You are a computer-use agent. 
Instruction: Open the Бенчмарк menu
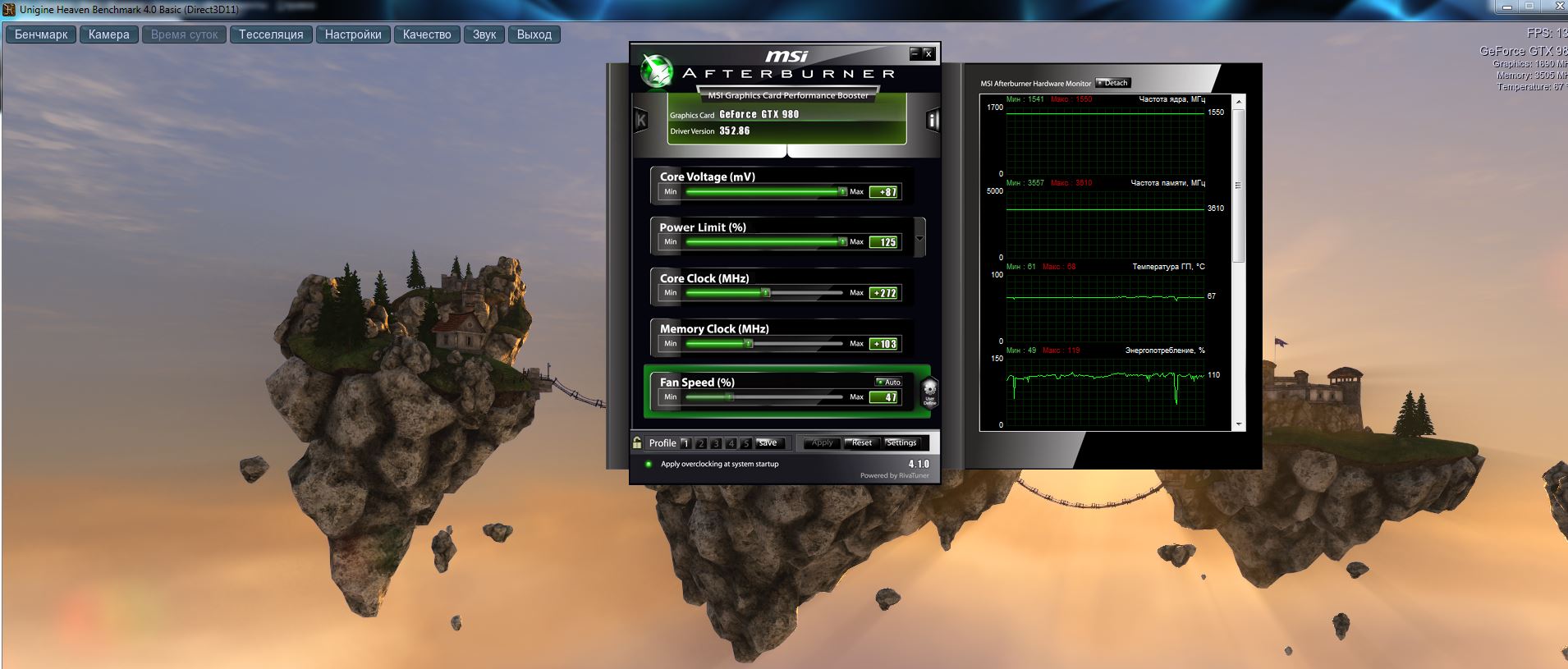click(41, 34)
